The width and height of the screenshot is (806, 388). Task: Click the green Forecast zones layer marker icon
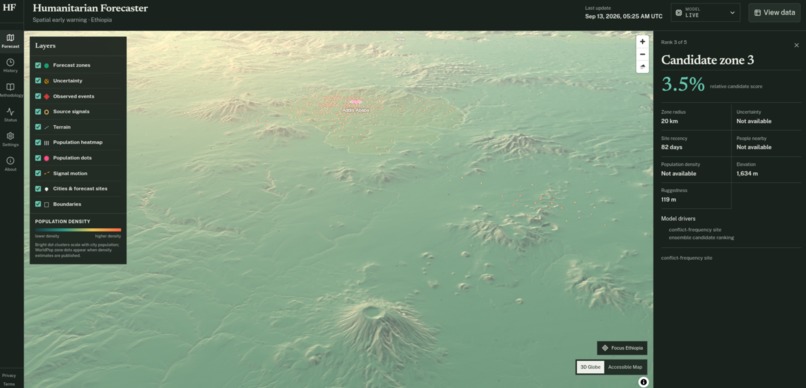point(46,66)
